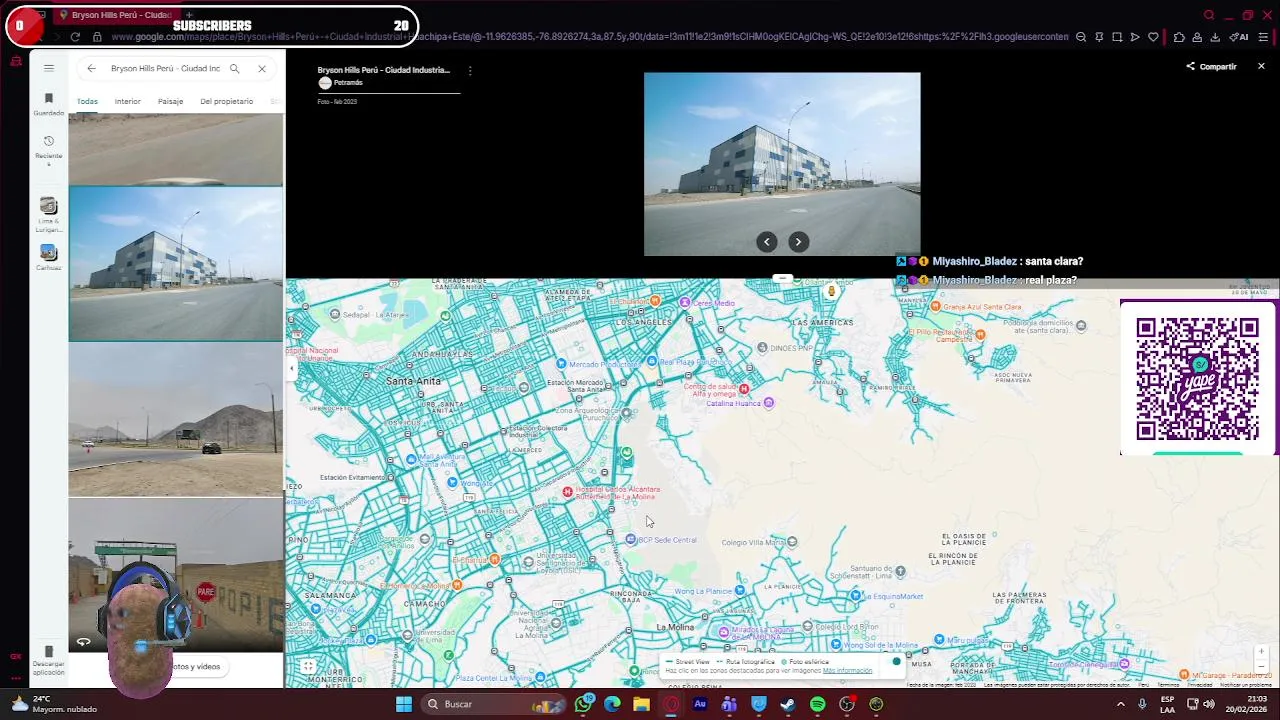Viewport: 1280px width, 720px height.
Task: Open the weather widget 24°C
Action: tap(55, 704)
